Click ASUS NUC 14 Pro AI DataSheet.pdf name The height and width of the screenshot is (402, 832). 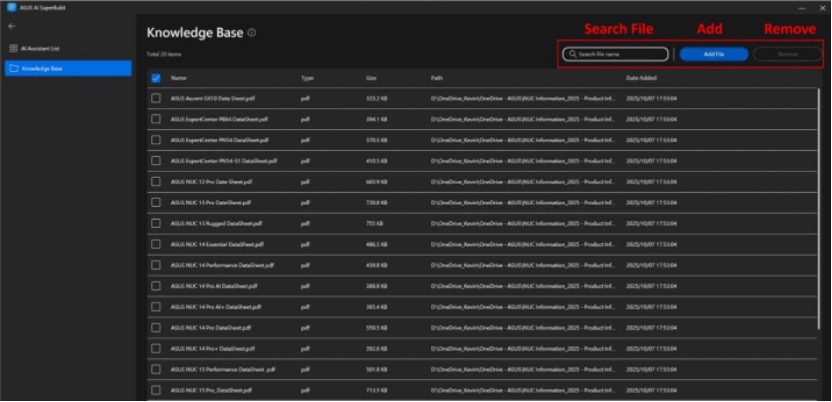(214, 286)
